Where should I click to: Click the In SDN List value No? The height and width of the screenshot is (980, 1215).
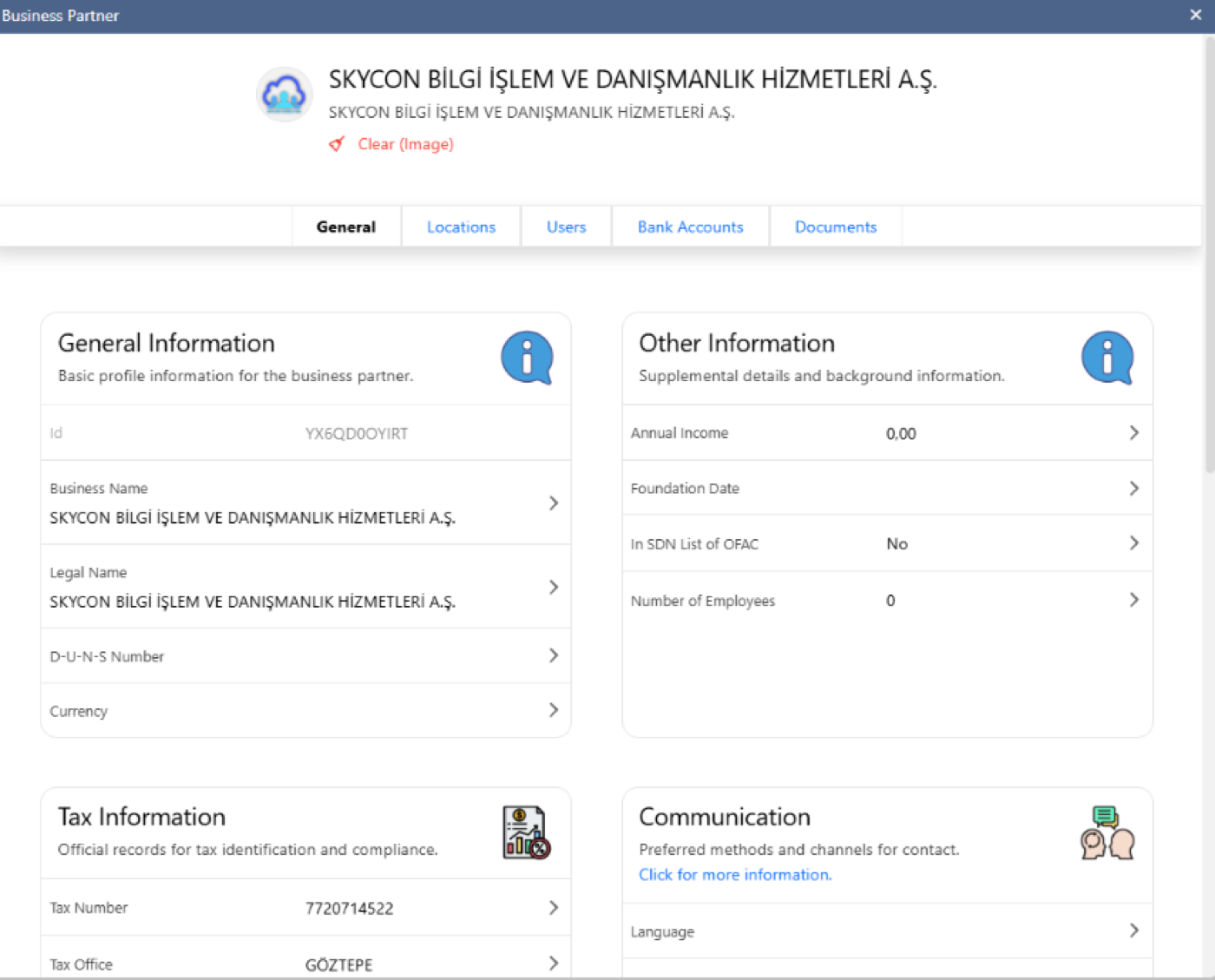896,544
